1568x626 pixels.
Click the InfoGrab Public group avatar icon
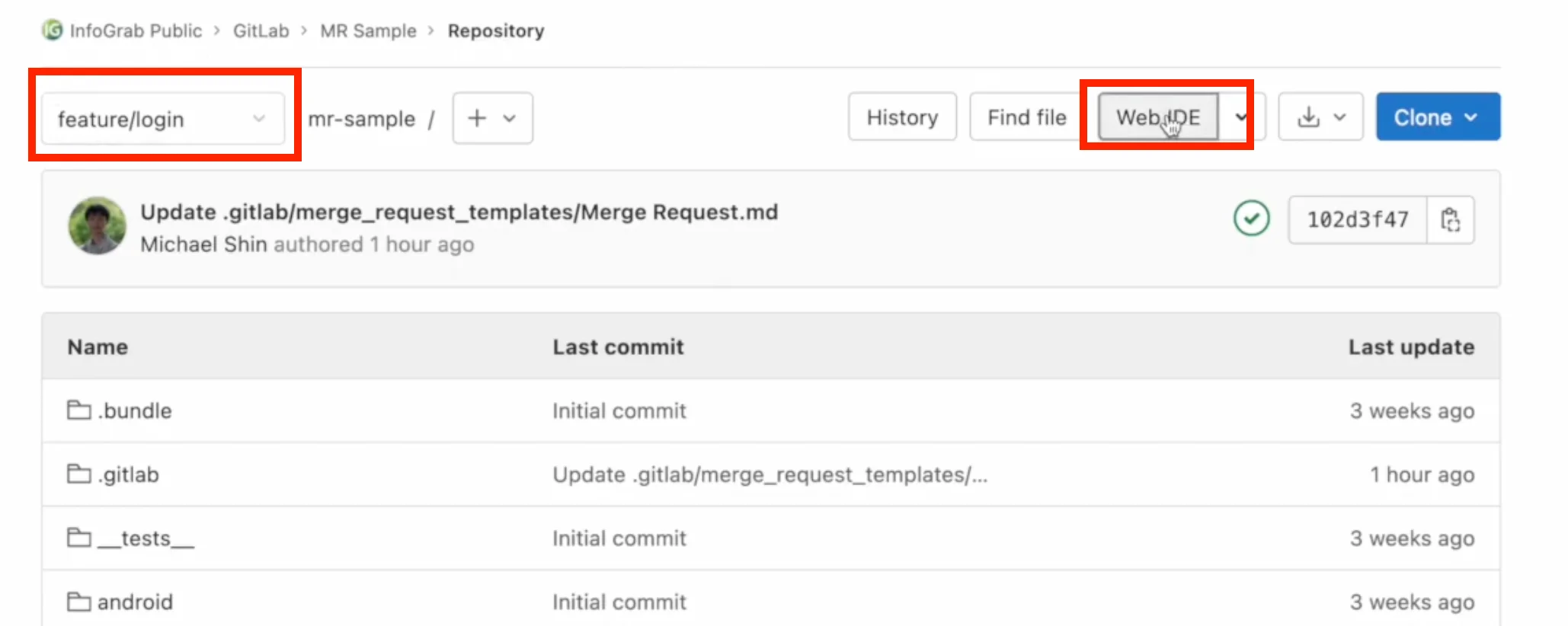[x=52, y=30]
